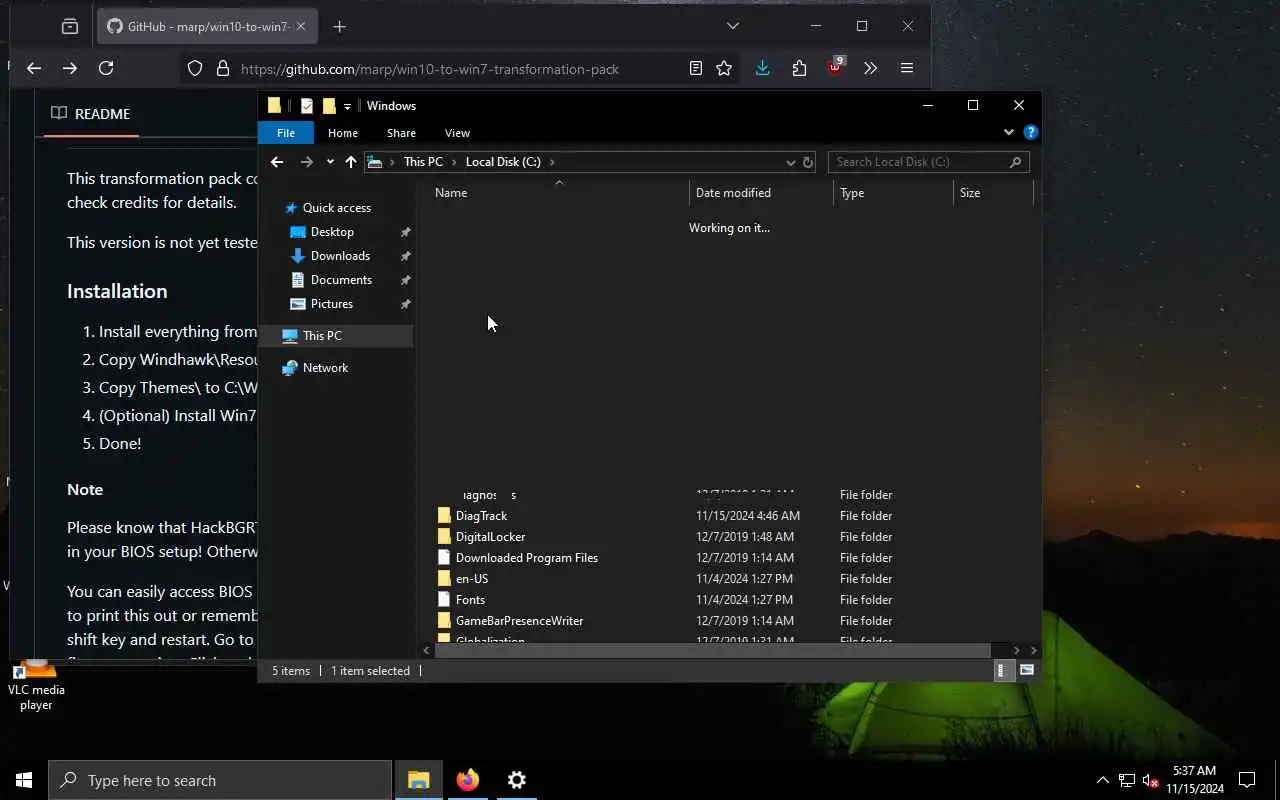This screenshot has height=800, width=1280.
Task: Bookmark this page with the star icon
Action: (724, 68)
